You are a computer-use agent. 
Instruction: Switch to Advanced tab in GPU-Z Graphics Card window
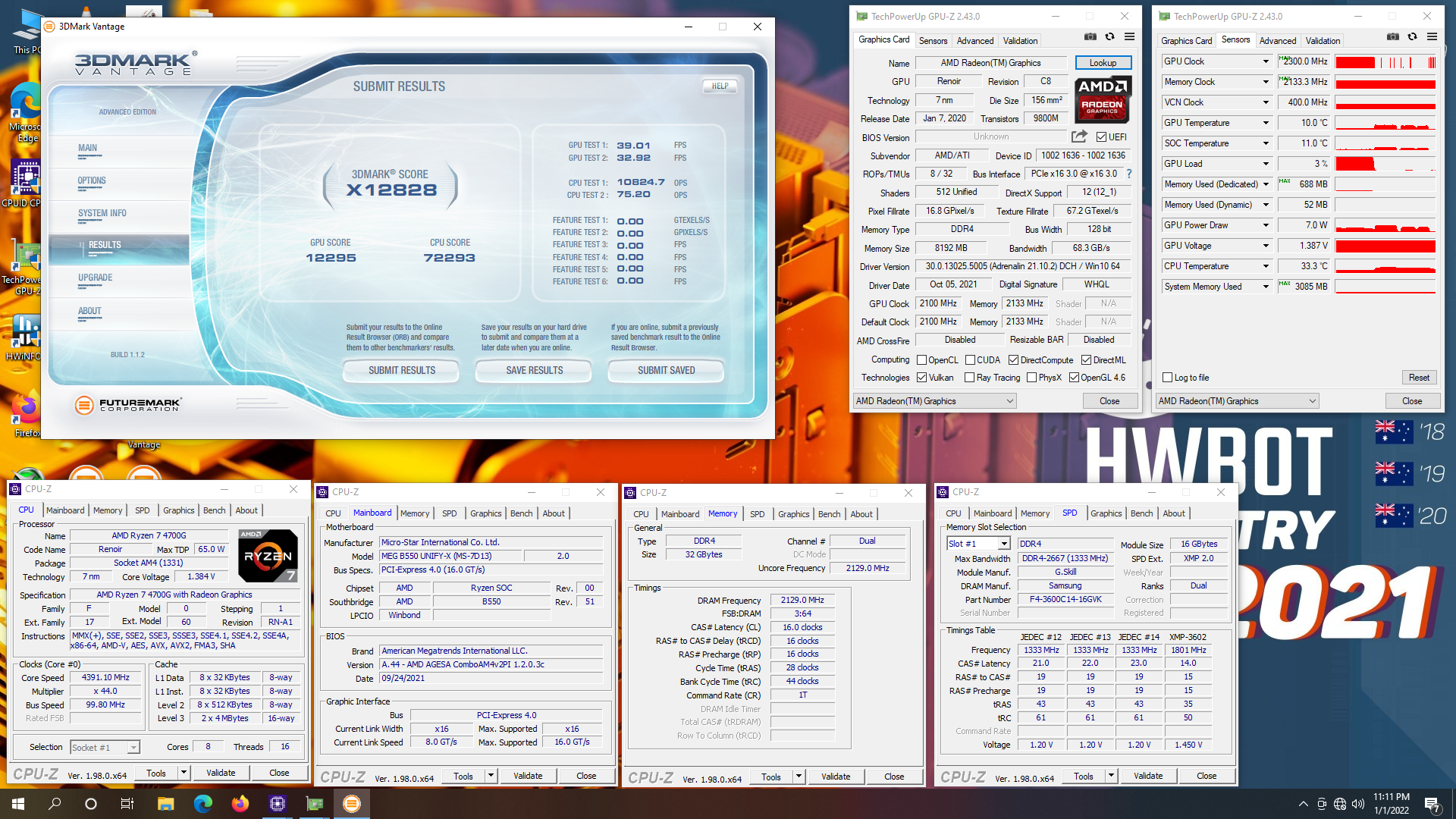[x=974, y=41]
